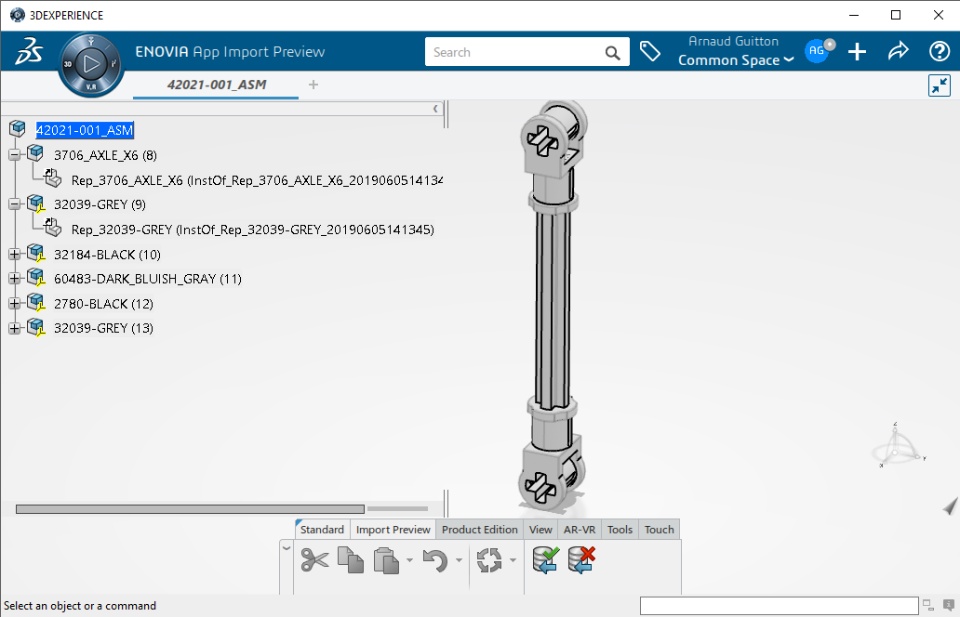The height and width of the screenshot is (617, 960).
Task: Click the 60483-DARK_BLUISH_GRAY product icon
Action: click(x=36, y=277)
